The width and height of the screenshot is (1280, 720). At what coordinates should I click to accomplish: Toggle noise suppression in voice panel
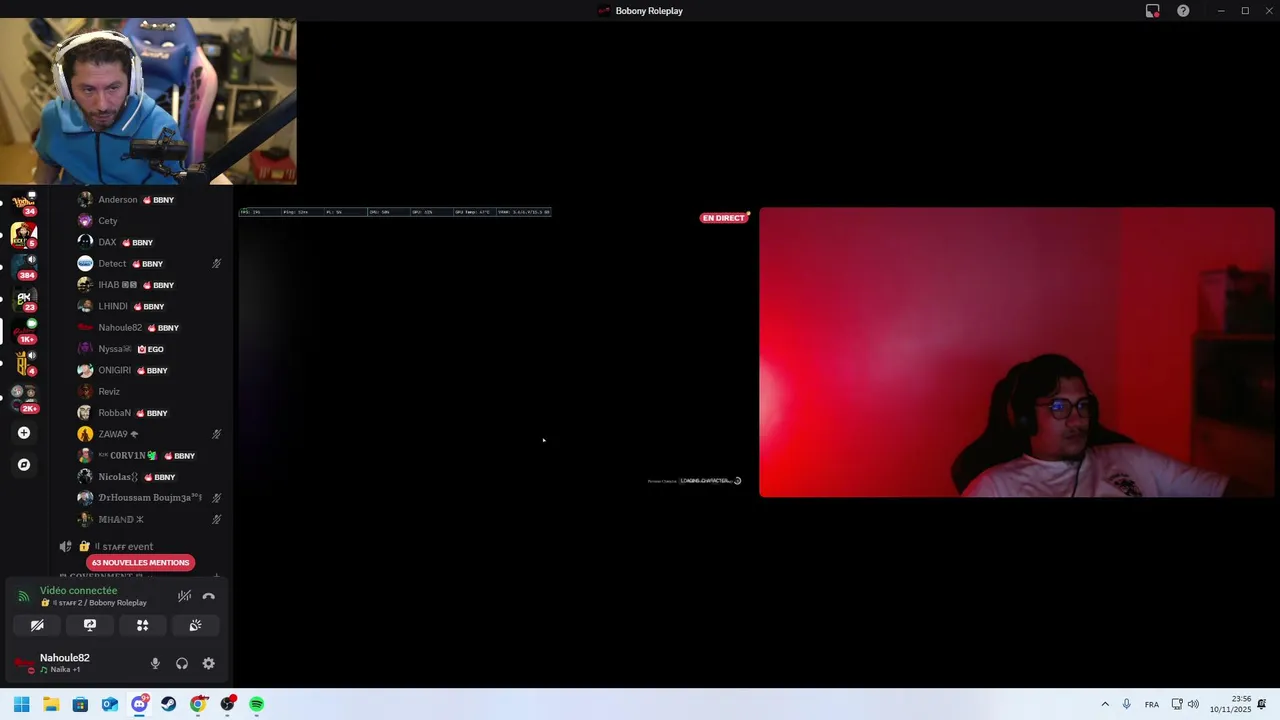[184, 596]
